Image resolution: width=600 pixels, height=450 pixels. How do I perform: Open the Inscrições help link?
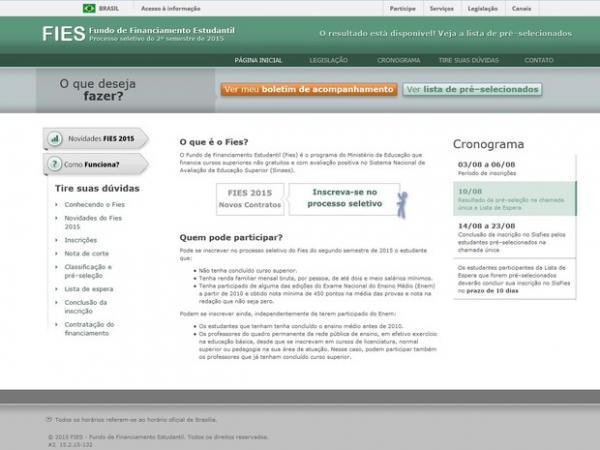pos(81,240)
